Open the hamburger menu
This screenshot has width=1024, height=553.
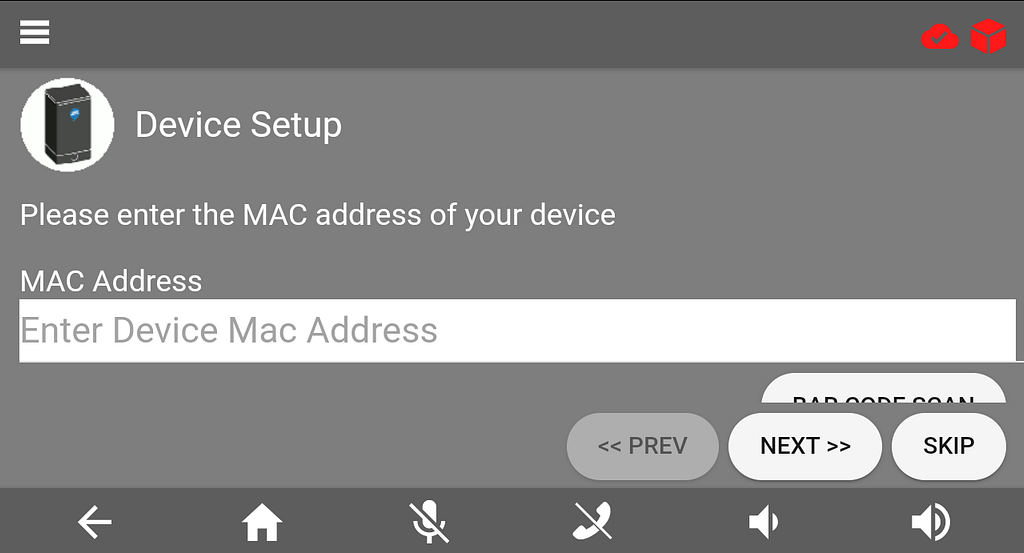pos(35,32)
